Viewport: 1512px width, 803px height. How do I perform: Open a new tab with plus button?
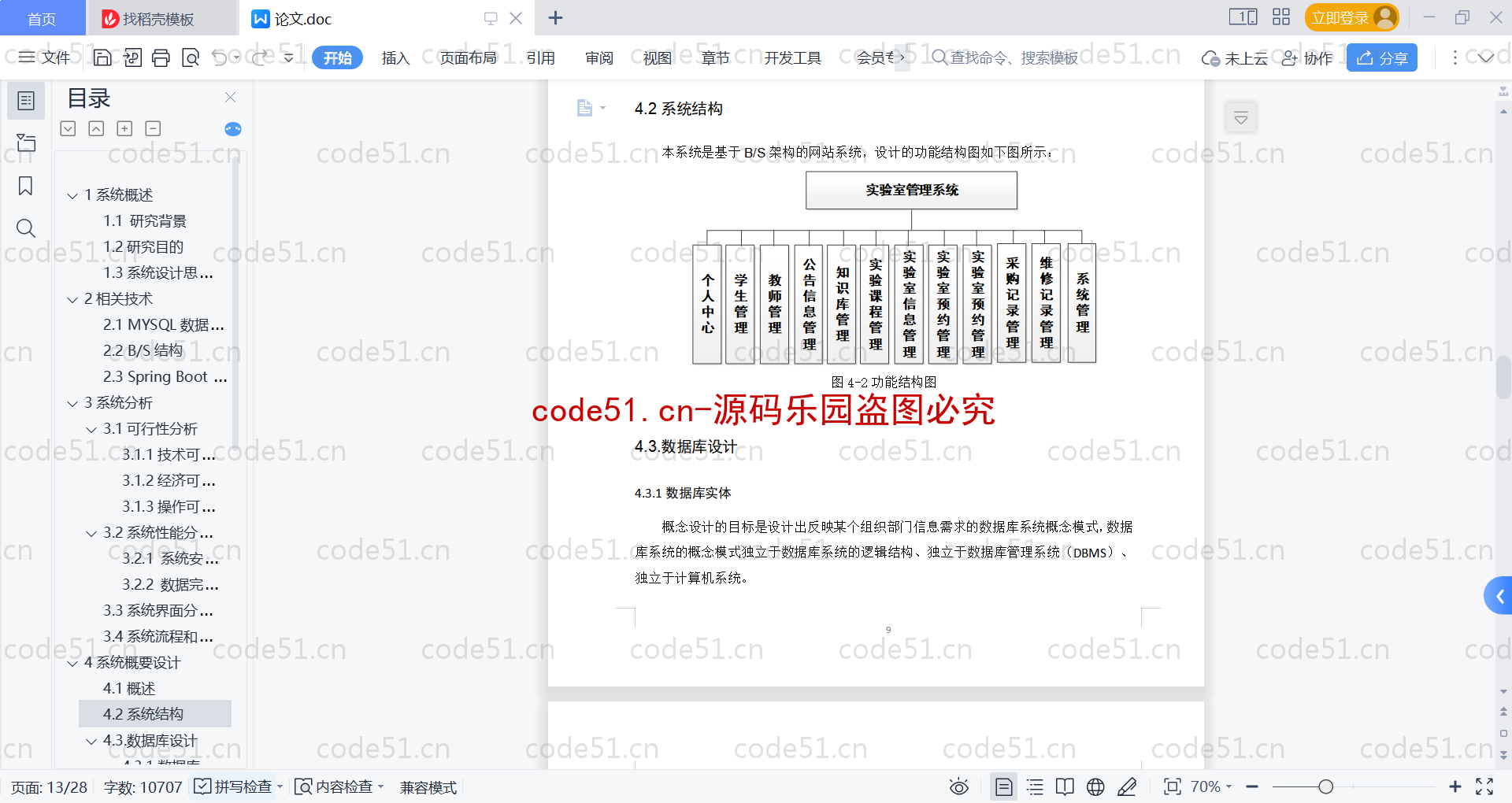555,17
